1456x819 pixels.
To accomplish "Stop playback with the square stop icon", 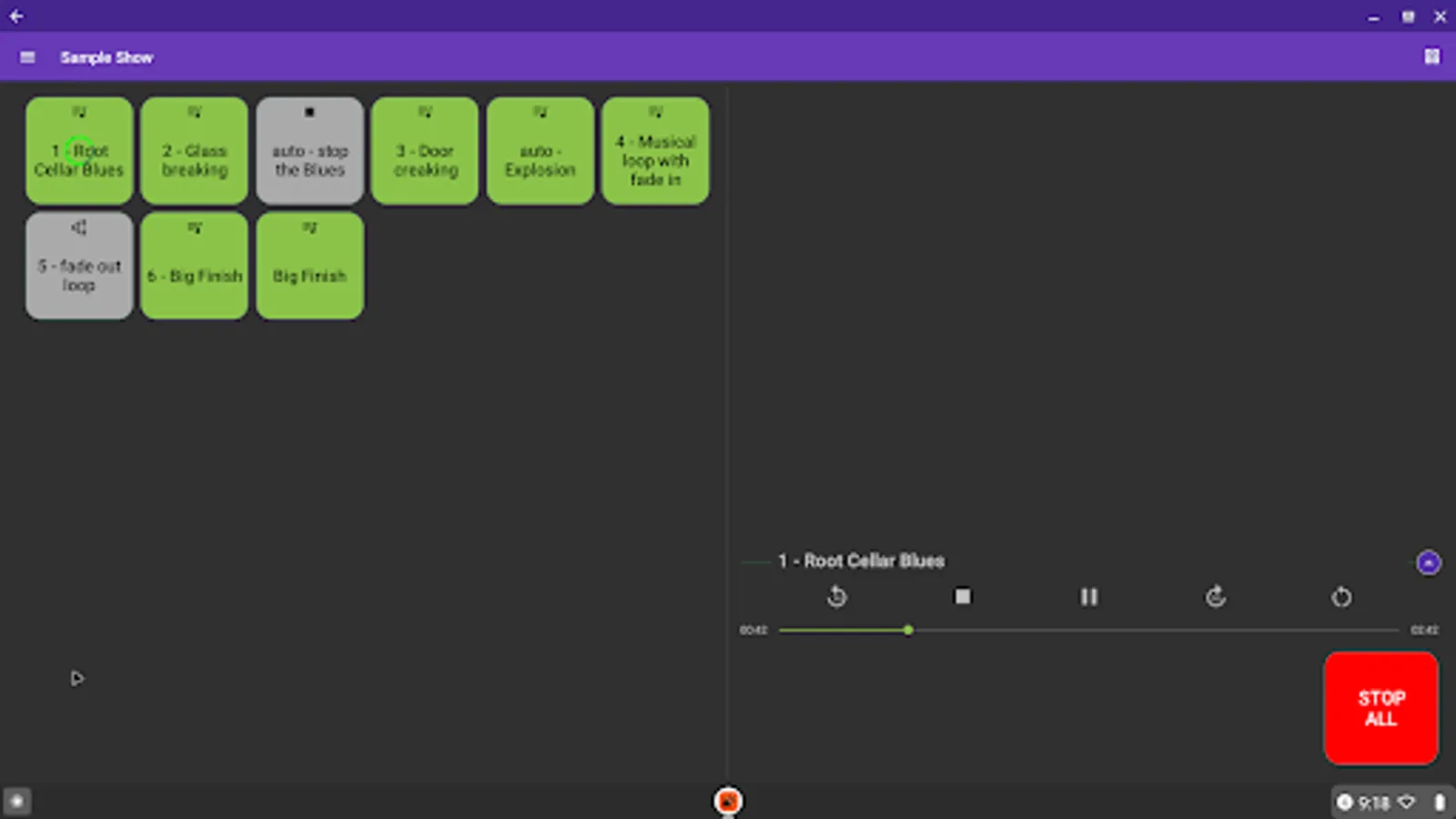I will (963, 596).
